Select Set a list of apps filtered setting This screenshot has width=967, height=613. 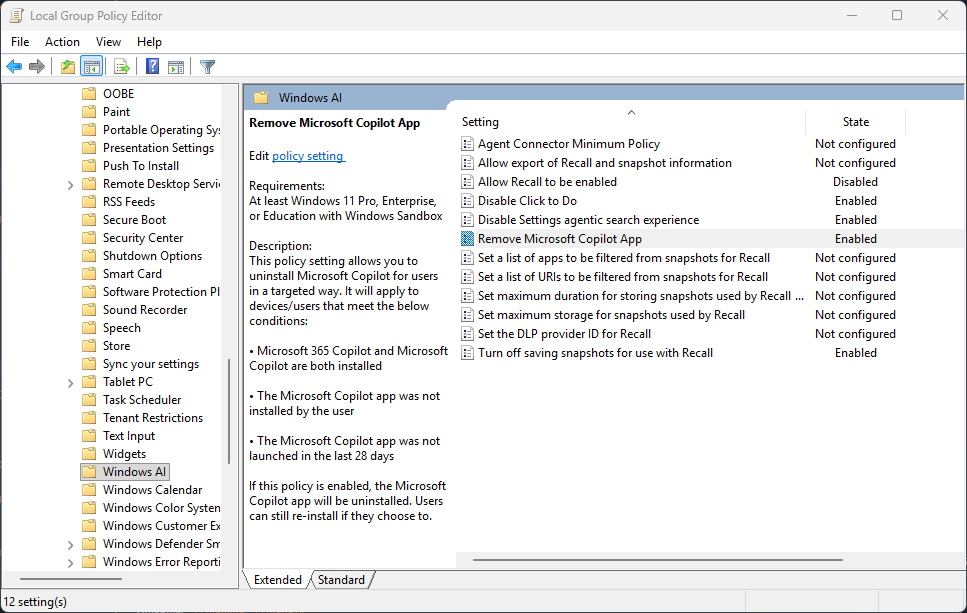pos(623,258)
